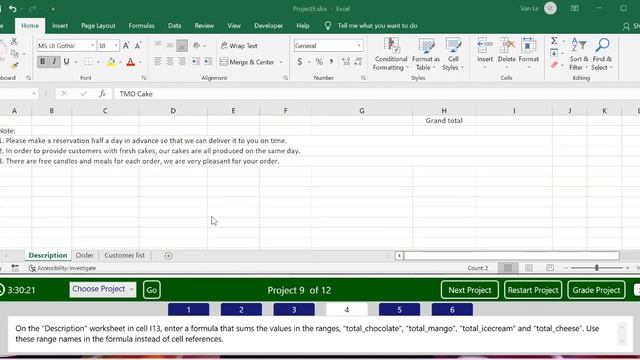
Task: Increase font size with the large A icon
Action: coord(126,46)
